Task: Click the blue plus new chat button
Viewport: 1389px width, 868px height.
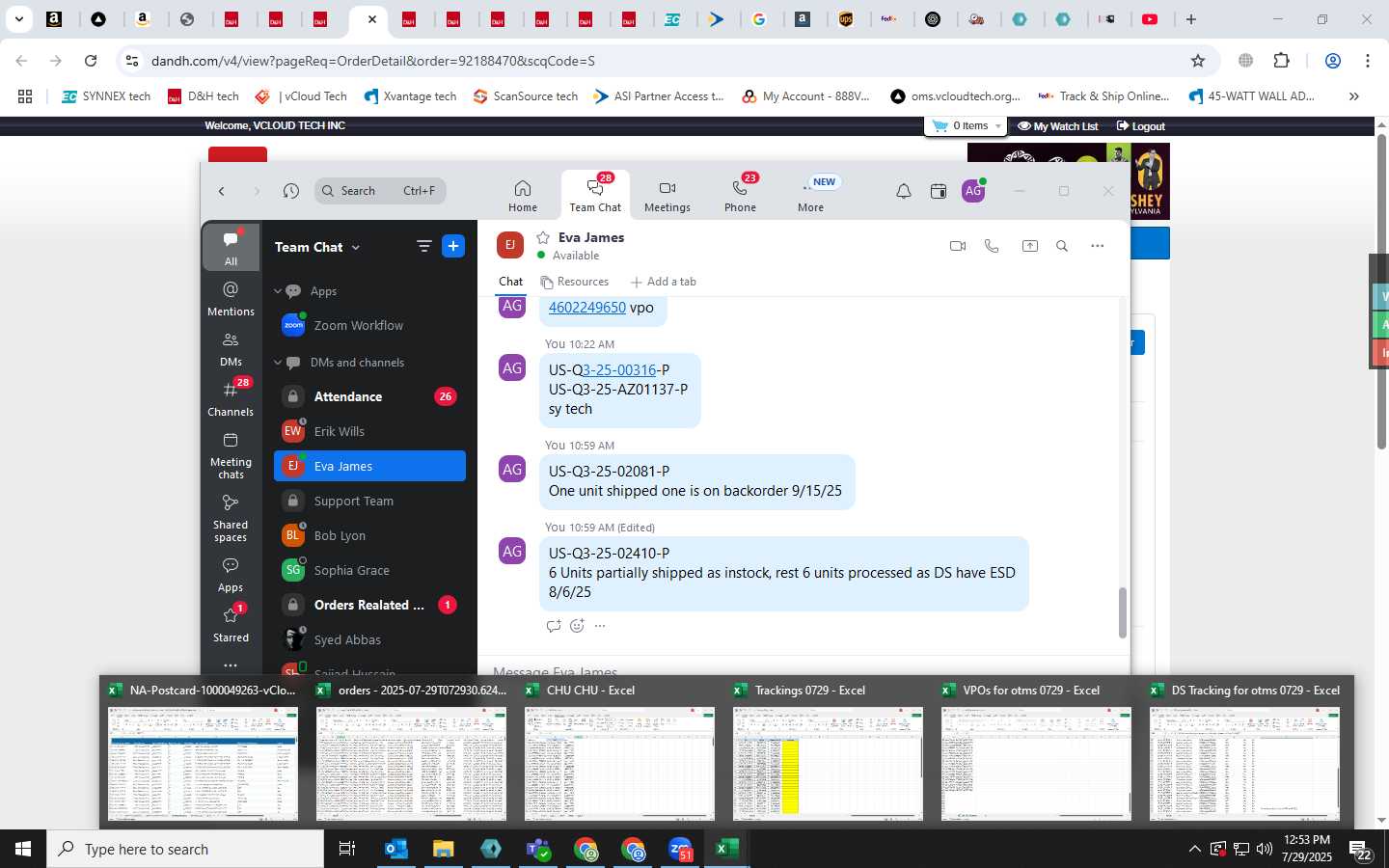Action: pyautogui.click(x=453, y=246)
